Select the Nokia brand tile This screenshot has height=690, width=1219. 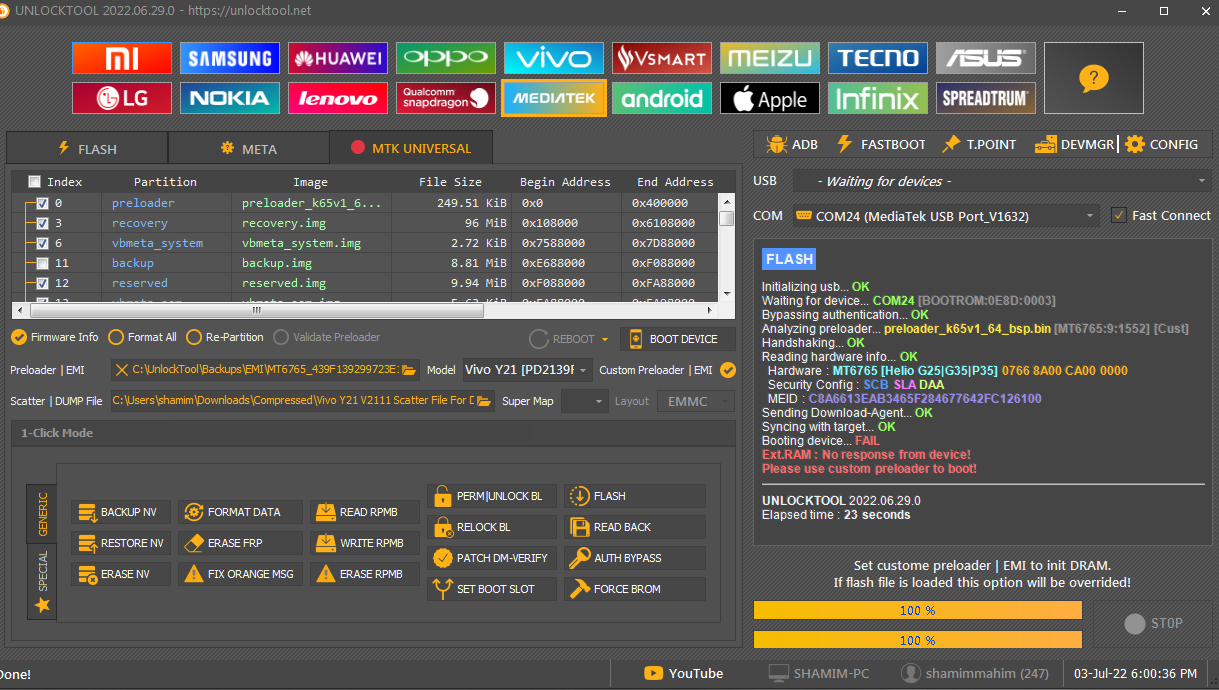230,98
